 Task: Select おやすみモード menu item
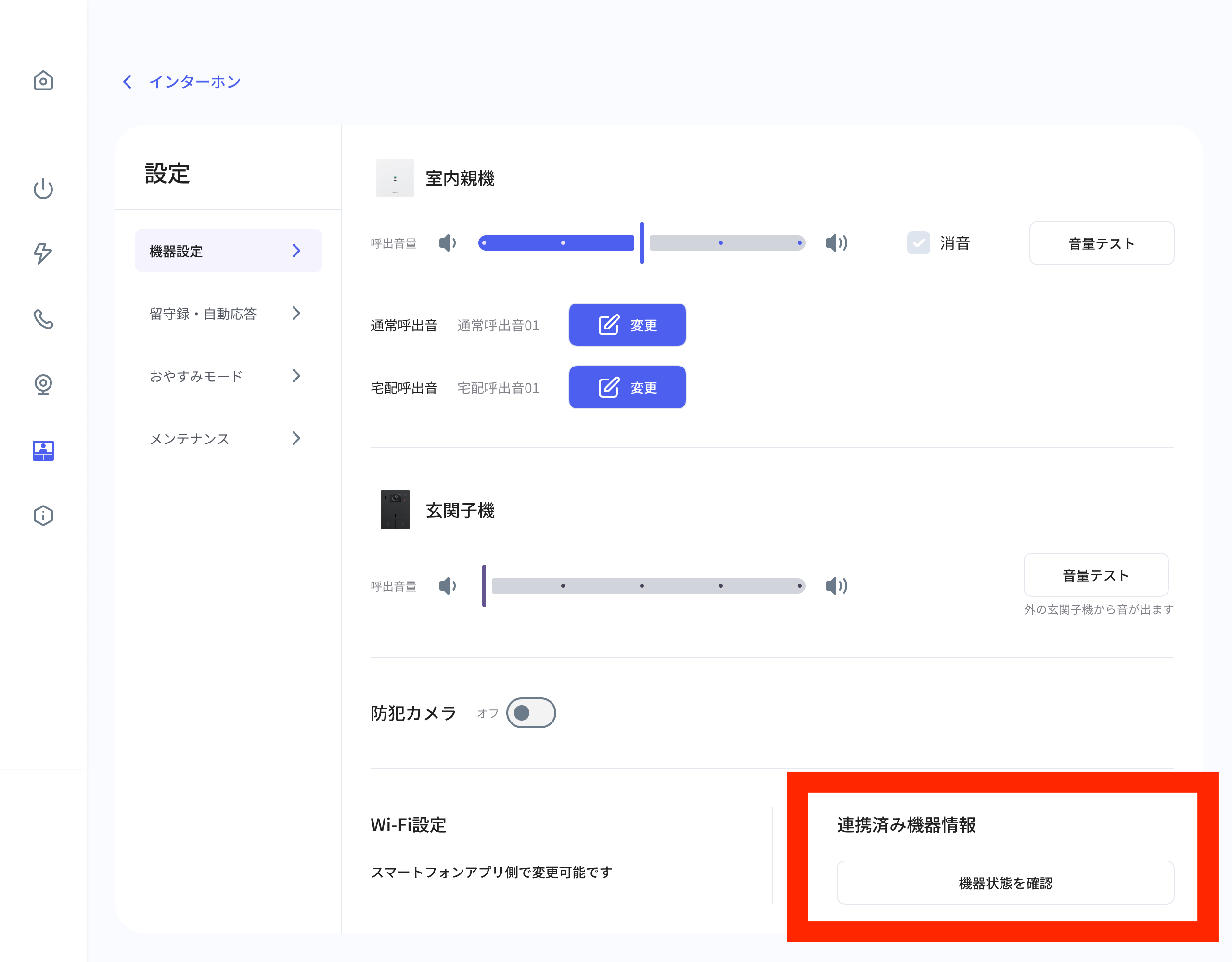229,376
